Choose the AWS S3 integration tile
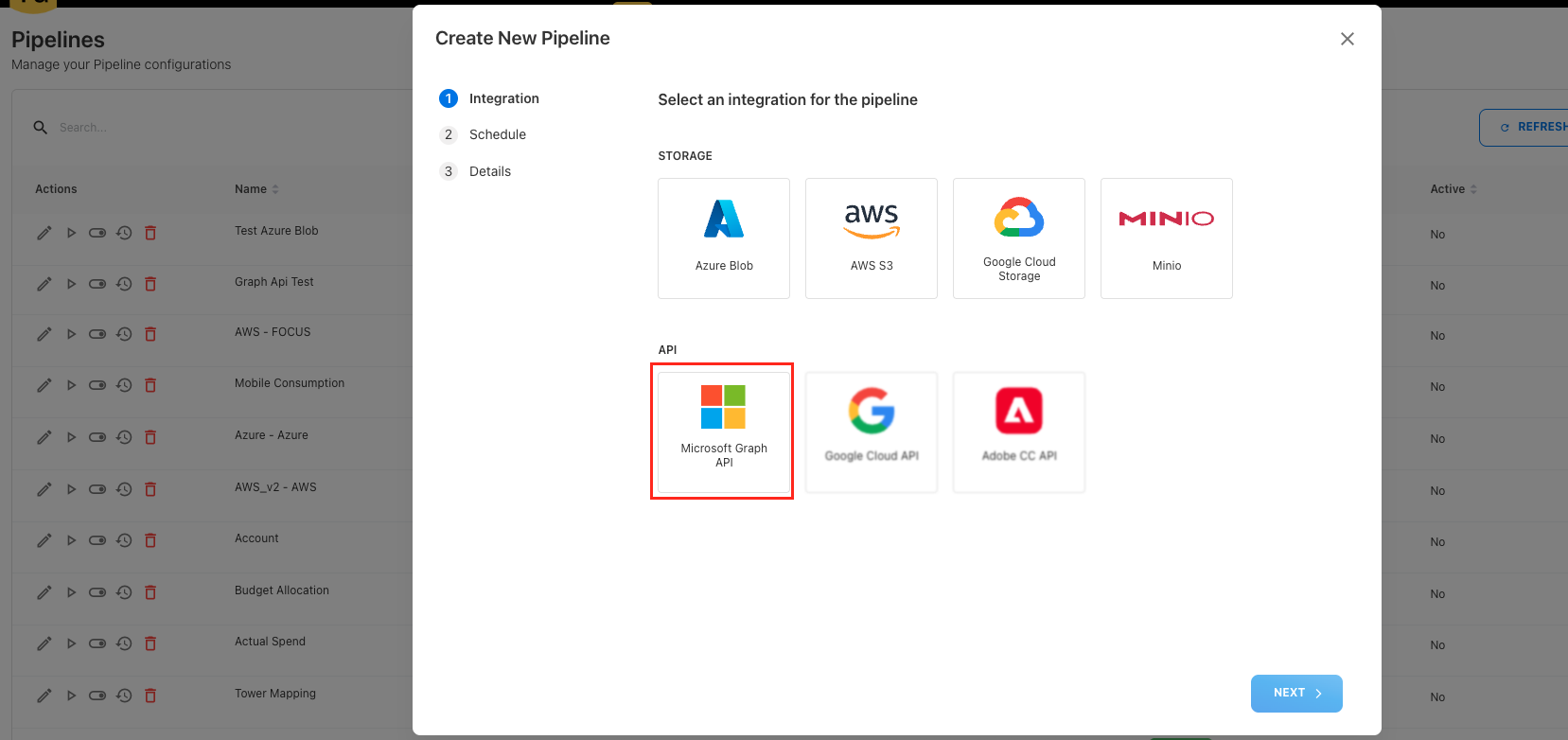Screen dimensions: 1568x740 (x=871, y=238)
